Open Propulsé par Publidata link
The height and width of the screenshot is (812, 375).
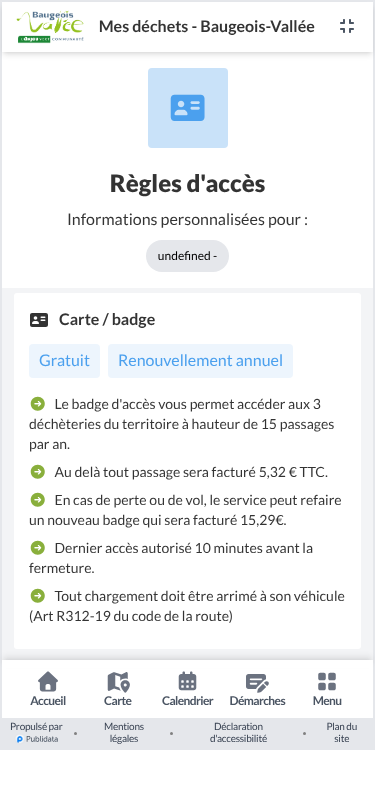[x=36, y=733]
